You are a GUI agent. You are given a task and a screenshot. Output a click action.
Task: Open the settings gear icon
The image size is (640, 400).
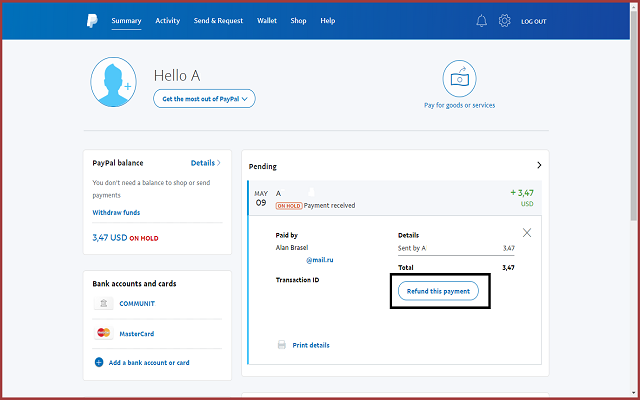click(504, 21)
